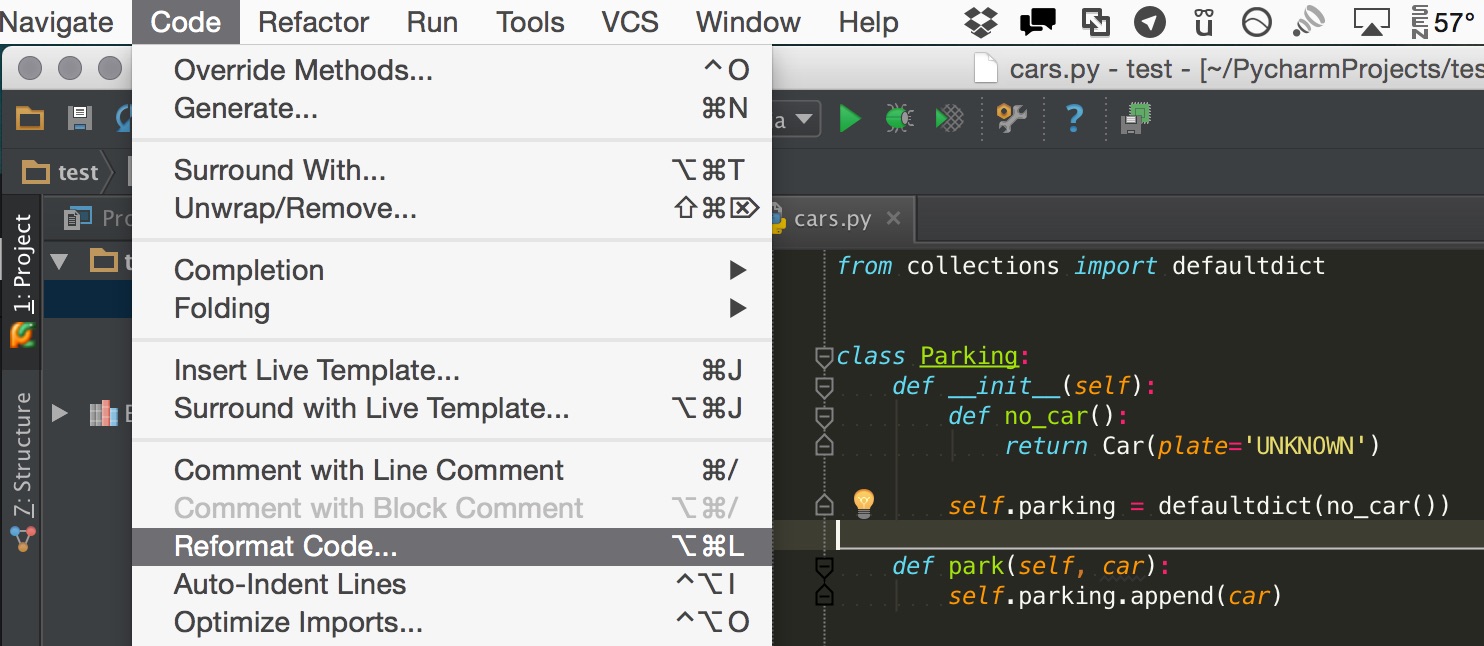Viewport: 1484px width, 646px height.
Task: Choose Auto-Indent Lines menu entry
Action: 452,584
